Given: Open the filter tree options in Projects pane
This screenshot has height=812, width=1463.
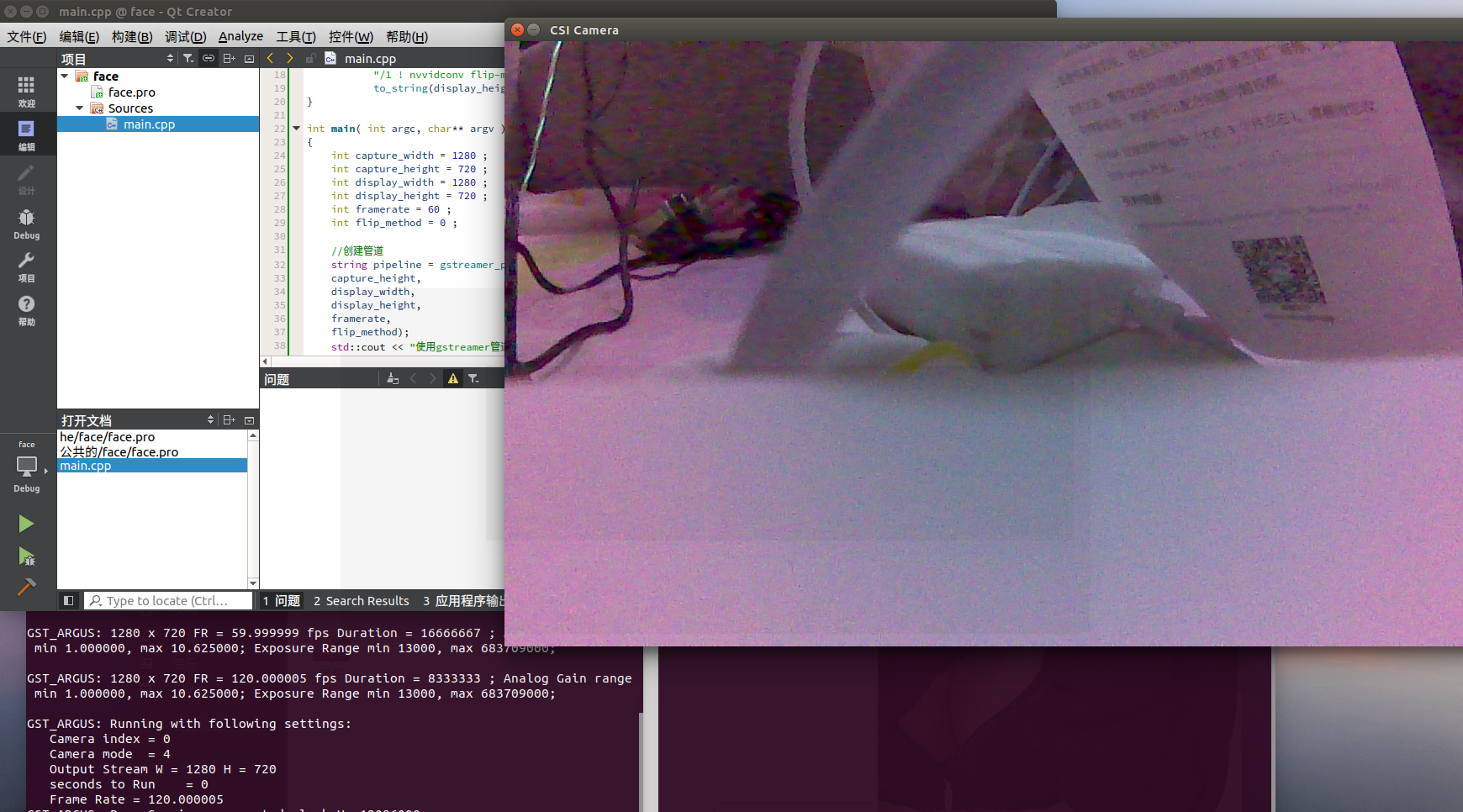Looking at the screenshot, I should point(188,58).
